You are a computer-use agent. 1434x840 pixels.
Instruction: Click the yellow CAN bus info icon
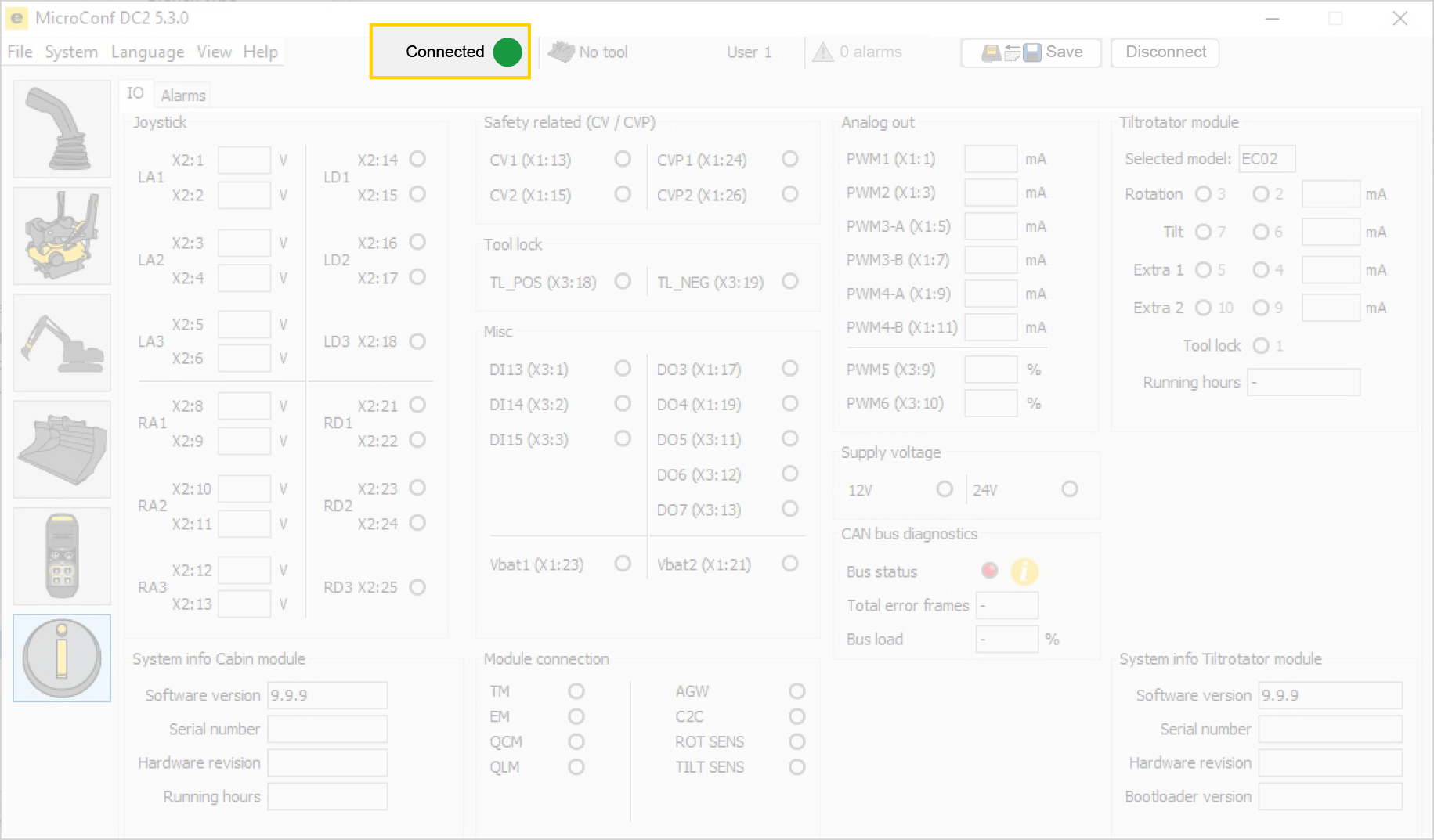point(1024,571)
